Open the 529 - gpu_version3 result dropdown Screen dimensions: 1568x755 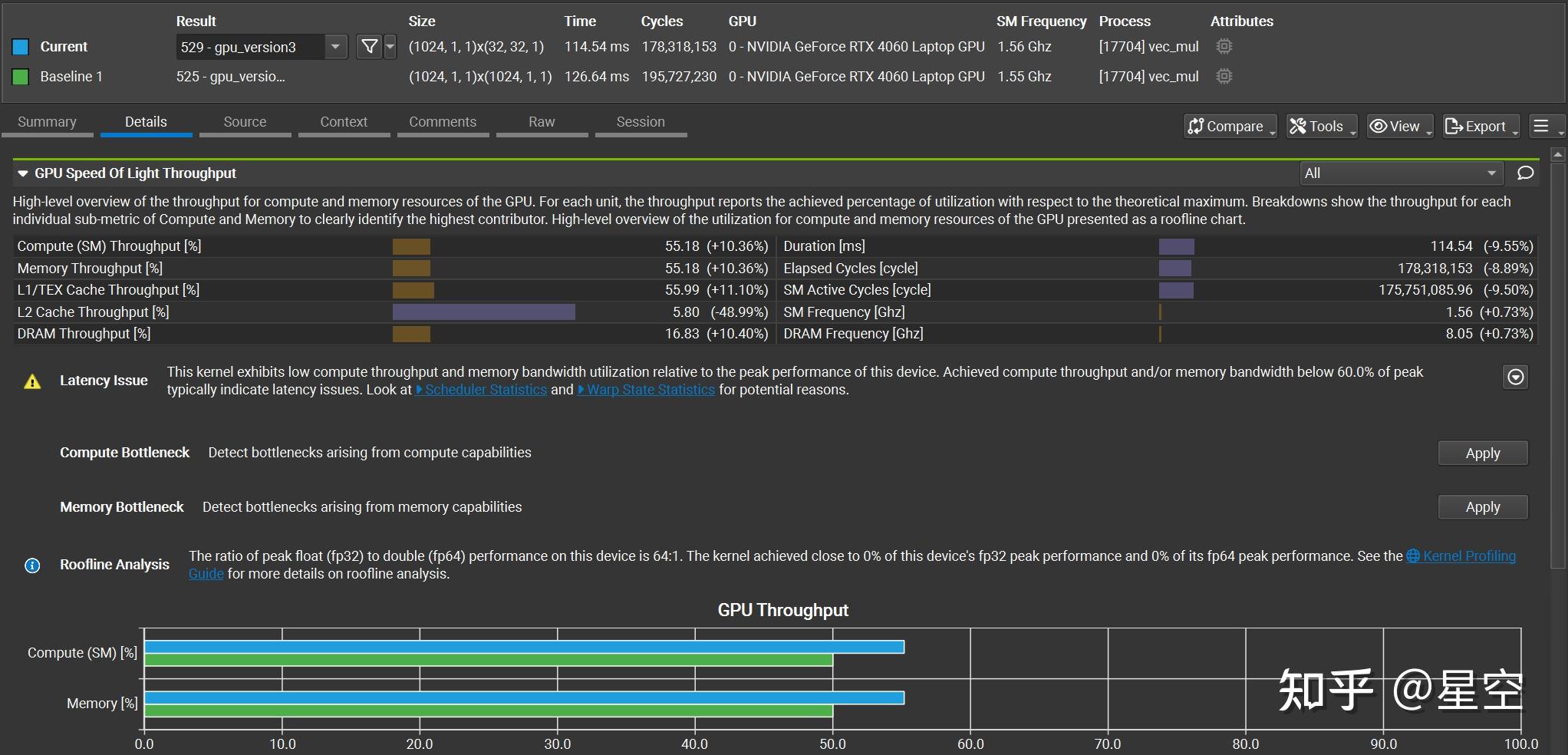coord(334,47)
